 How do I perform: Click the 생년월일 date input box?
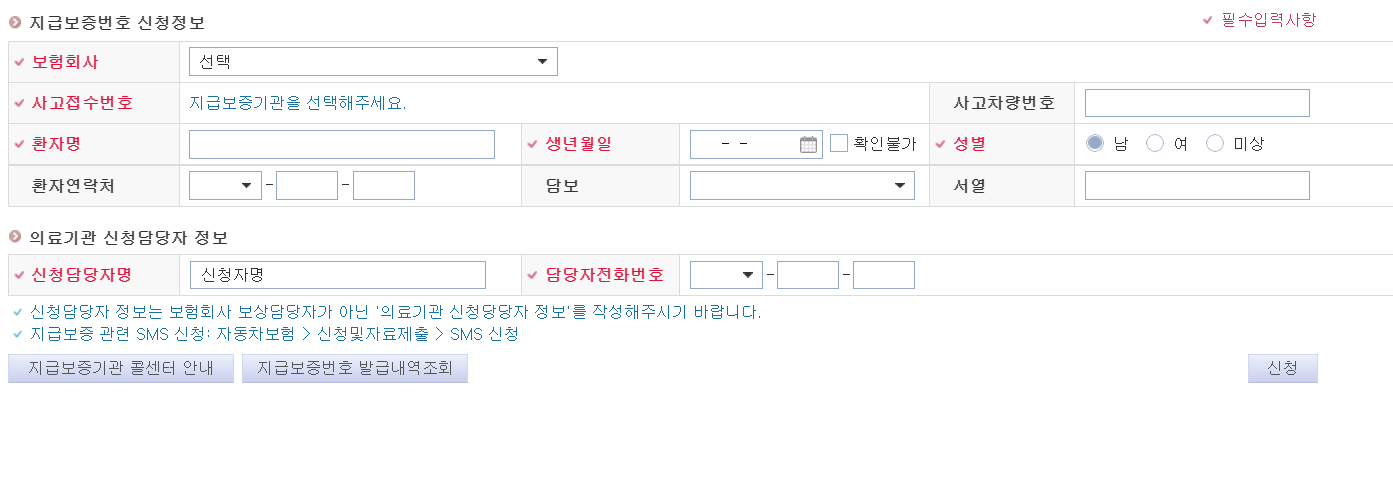point(745,144)
